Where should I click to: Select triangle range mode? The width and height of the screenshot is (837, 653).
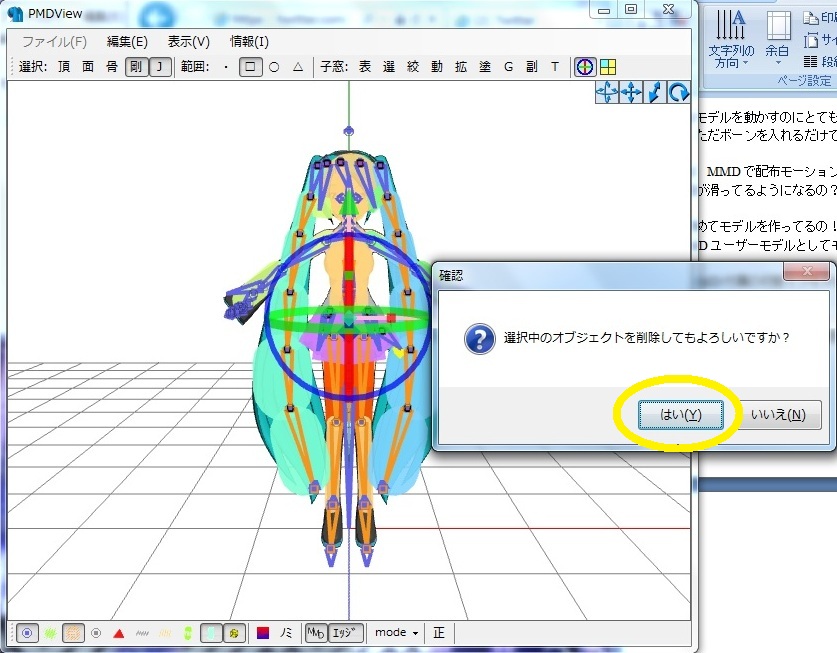[298, 67]
